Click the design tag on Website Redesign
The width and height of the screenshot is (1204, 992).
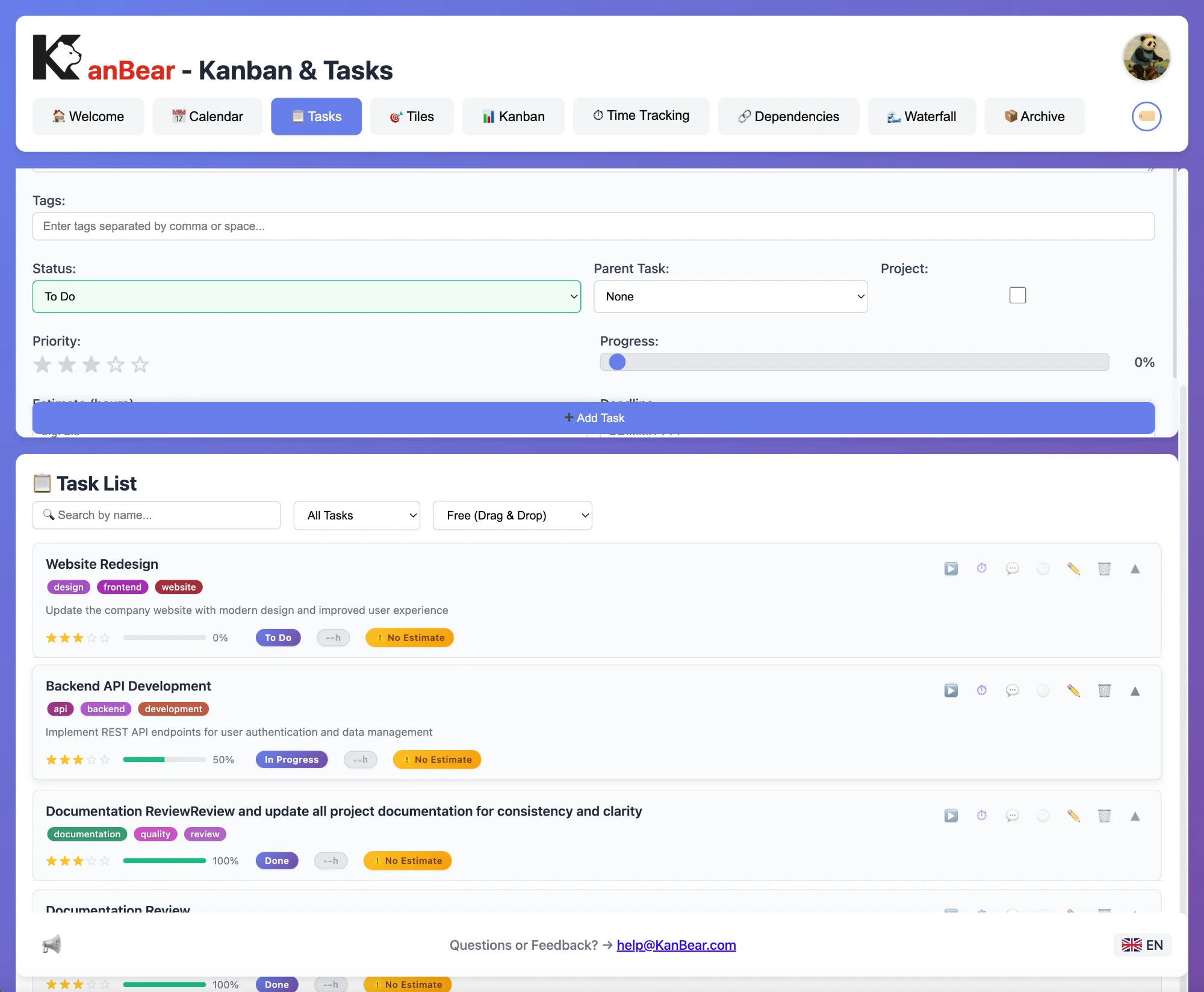point(69,587)
